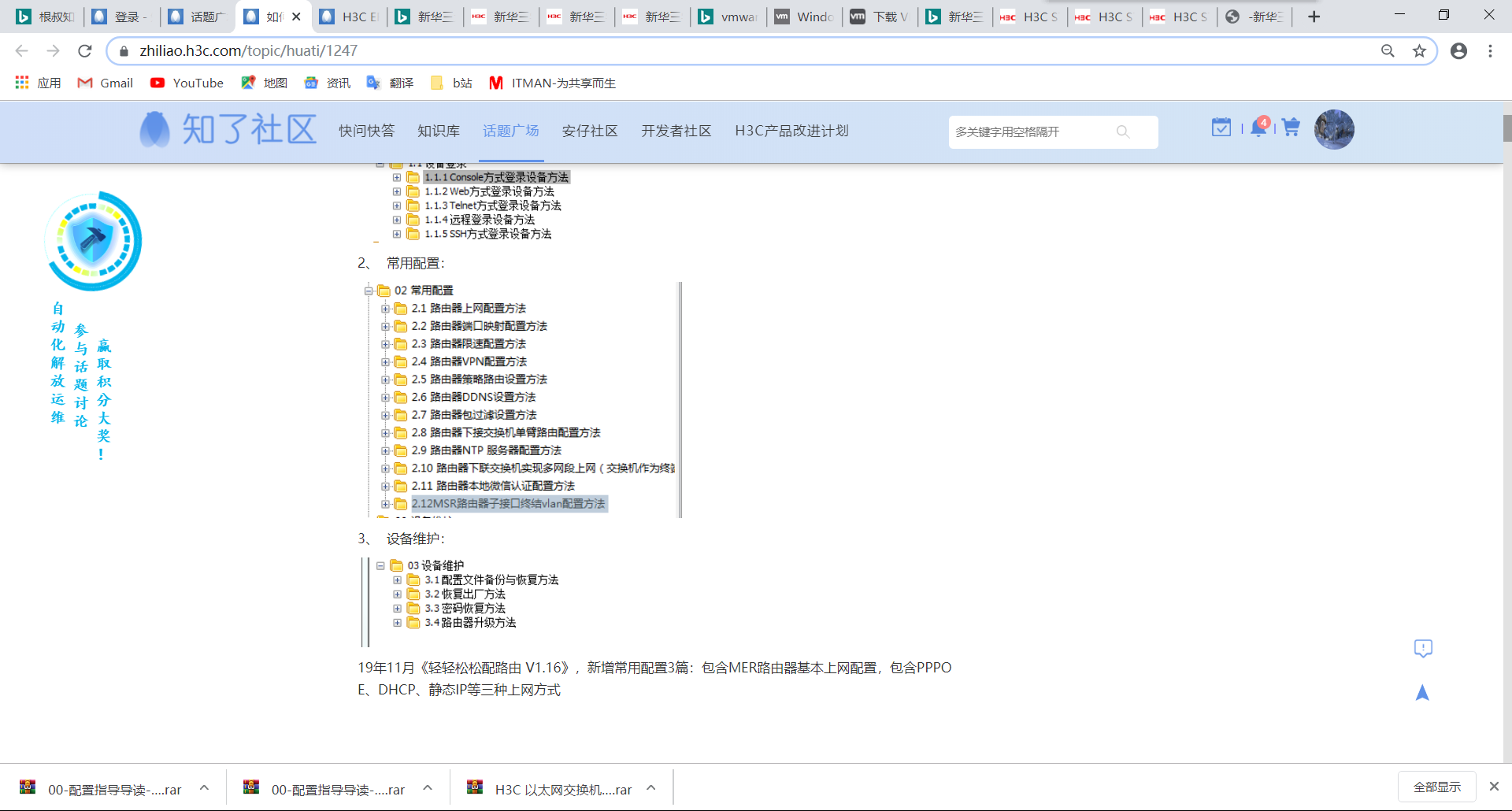Open a new browser tab
The height and width of the screenshot is (811, 1512).
[1314, 17]
